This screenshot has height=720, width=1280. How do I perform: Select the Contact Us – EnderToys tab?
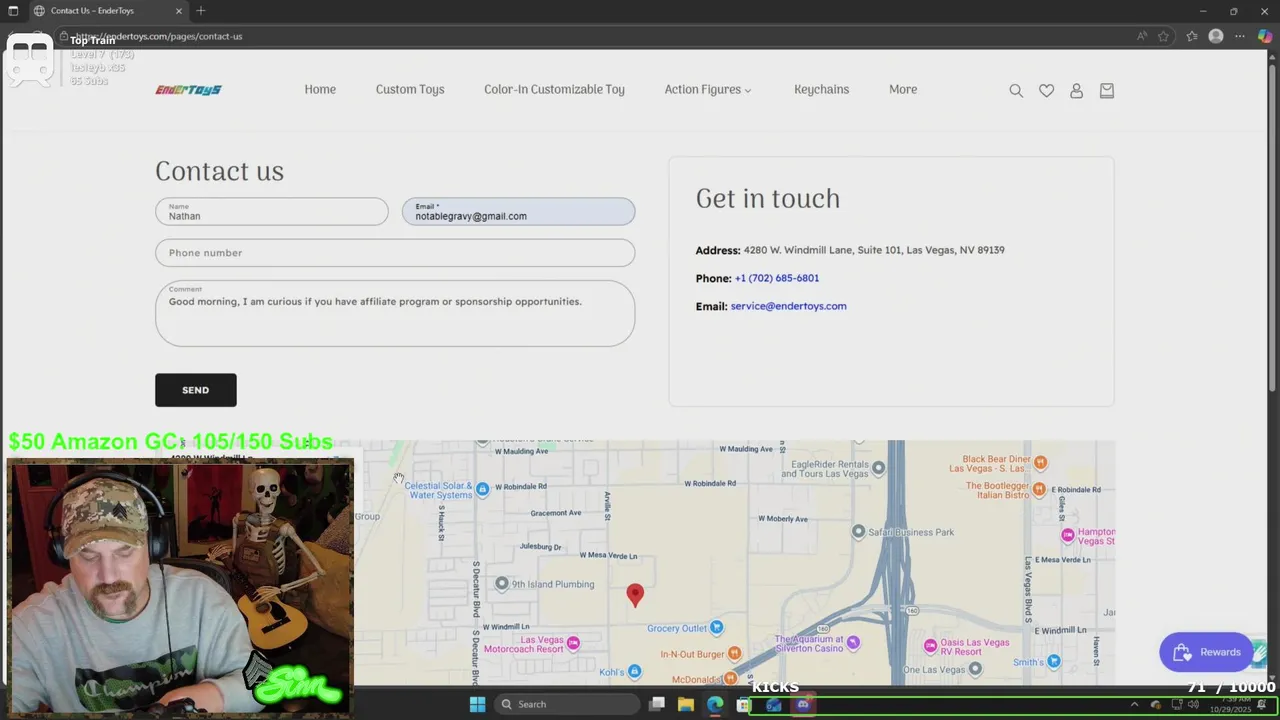click(107, 11)
